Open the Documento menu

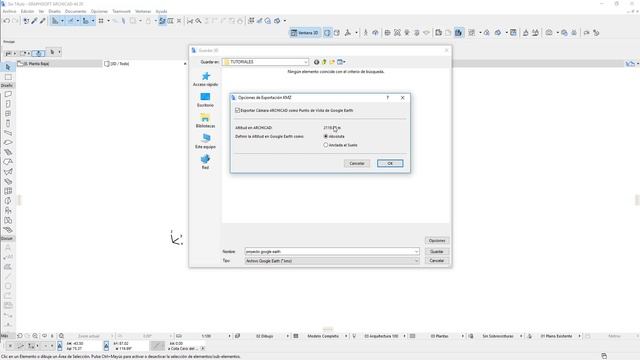point(76,11)
